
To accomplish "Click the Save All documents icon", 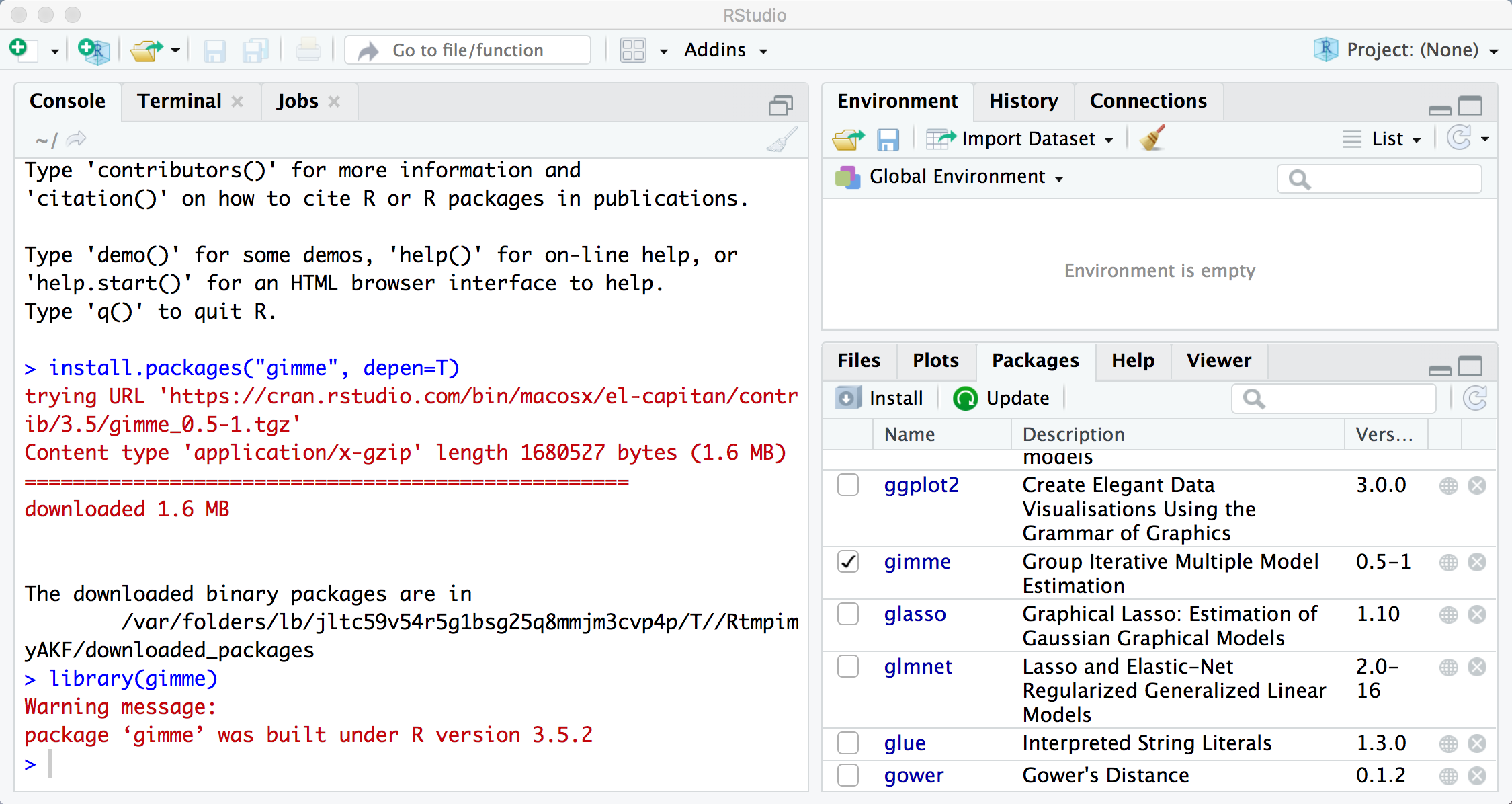I will pyautogui.click(x=255, y=51).
